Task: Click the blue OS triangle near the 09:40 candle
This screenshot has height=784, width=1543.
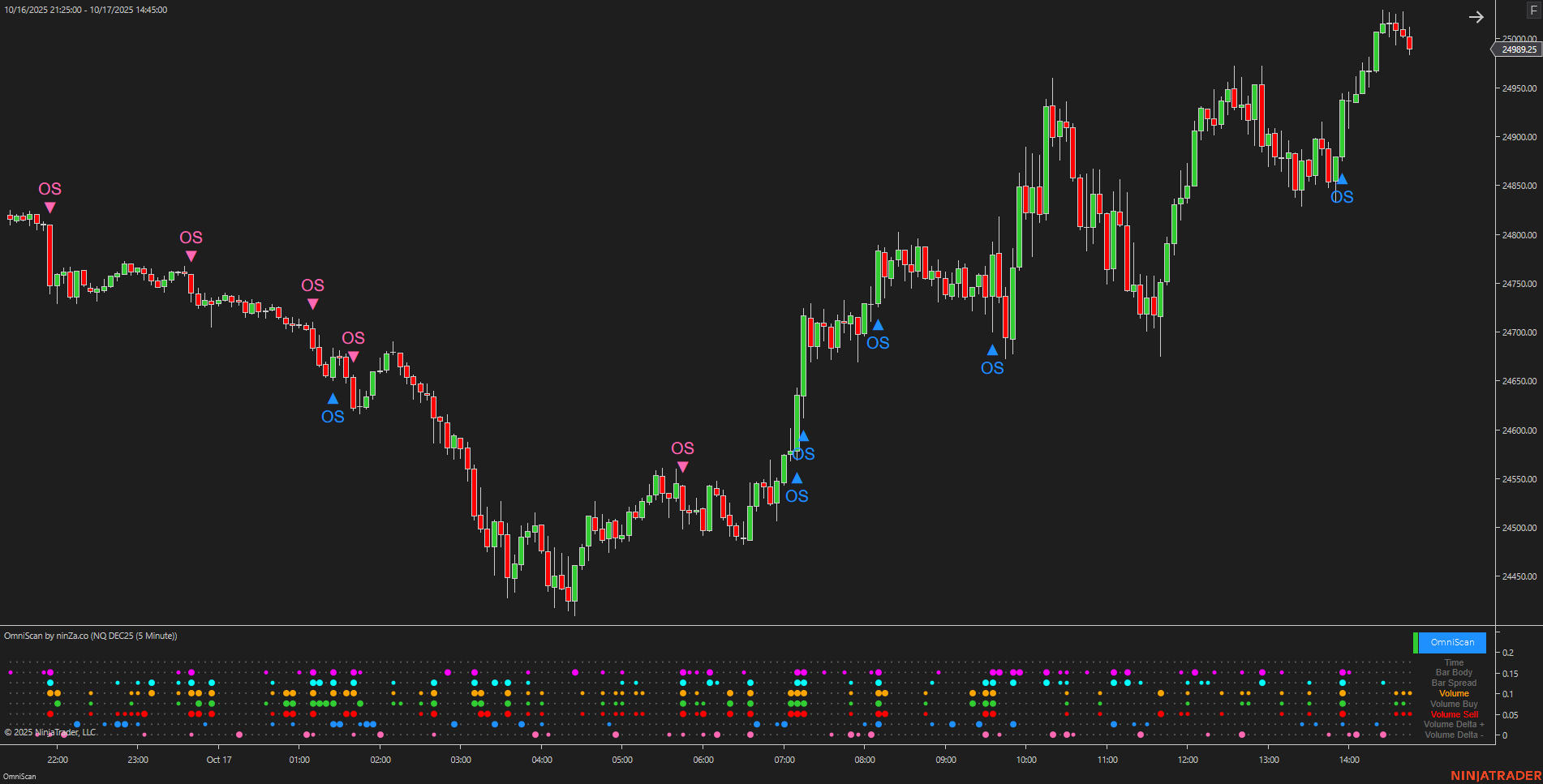Action: tap(993, 358)
